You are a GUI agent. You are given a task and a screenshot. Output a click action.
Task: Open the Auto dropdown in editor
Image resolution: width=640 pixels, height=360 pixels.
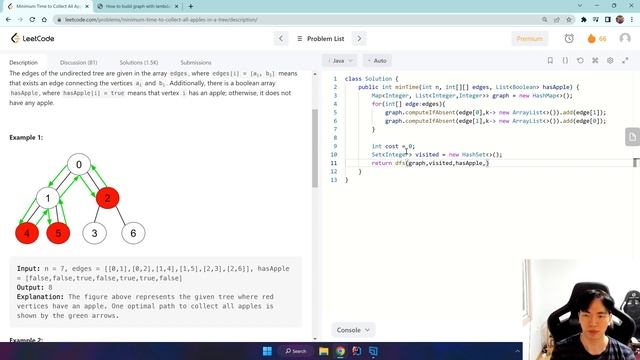pos(377,60)
